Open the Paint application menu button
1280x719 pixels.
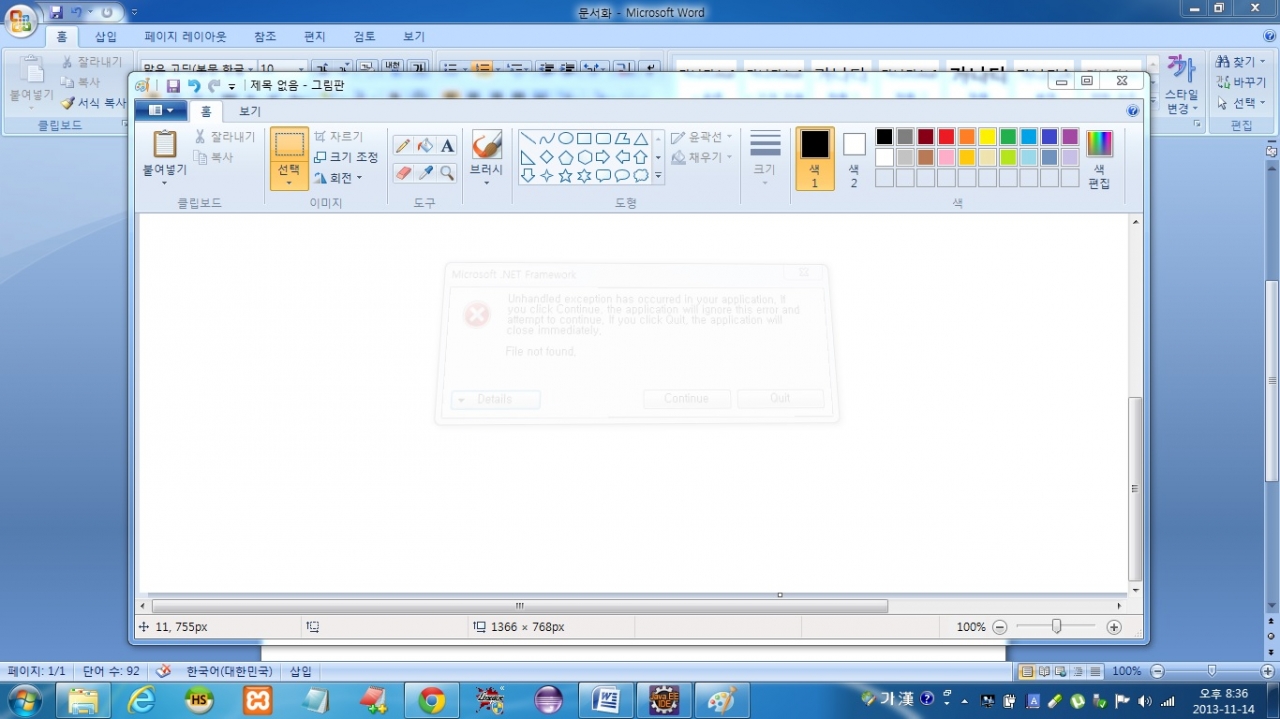(x=160, y=110)
